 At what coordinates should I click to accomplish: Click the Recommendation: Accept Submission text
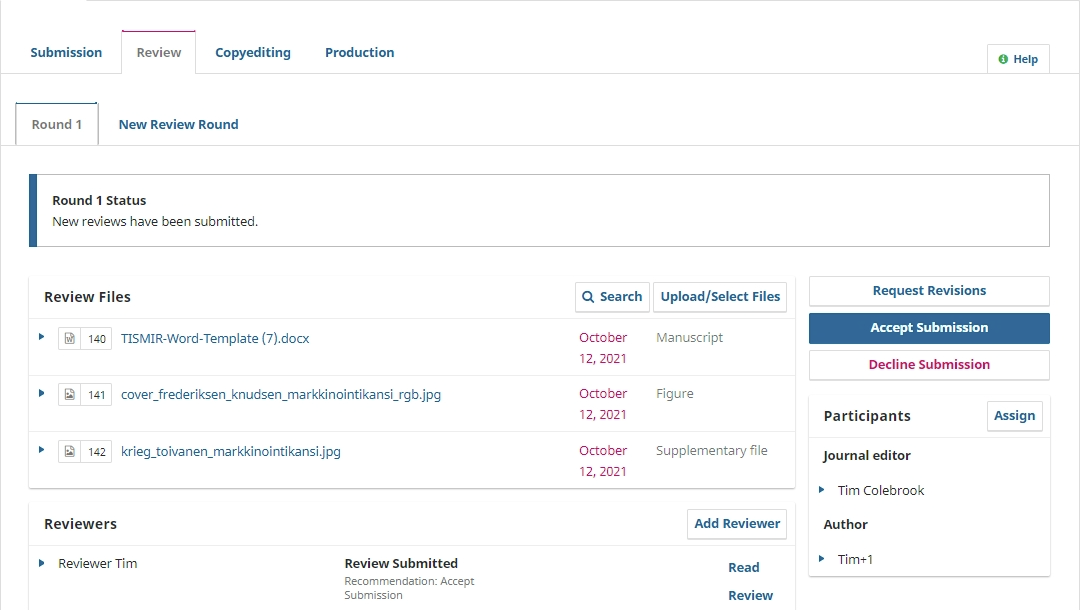click(409, 588)
